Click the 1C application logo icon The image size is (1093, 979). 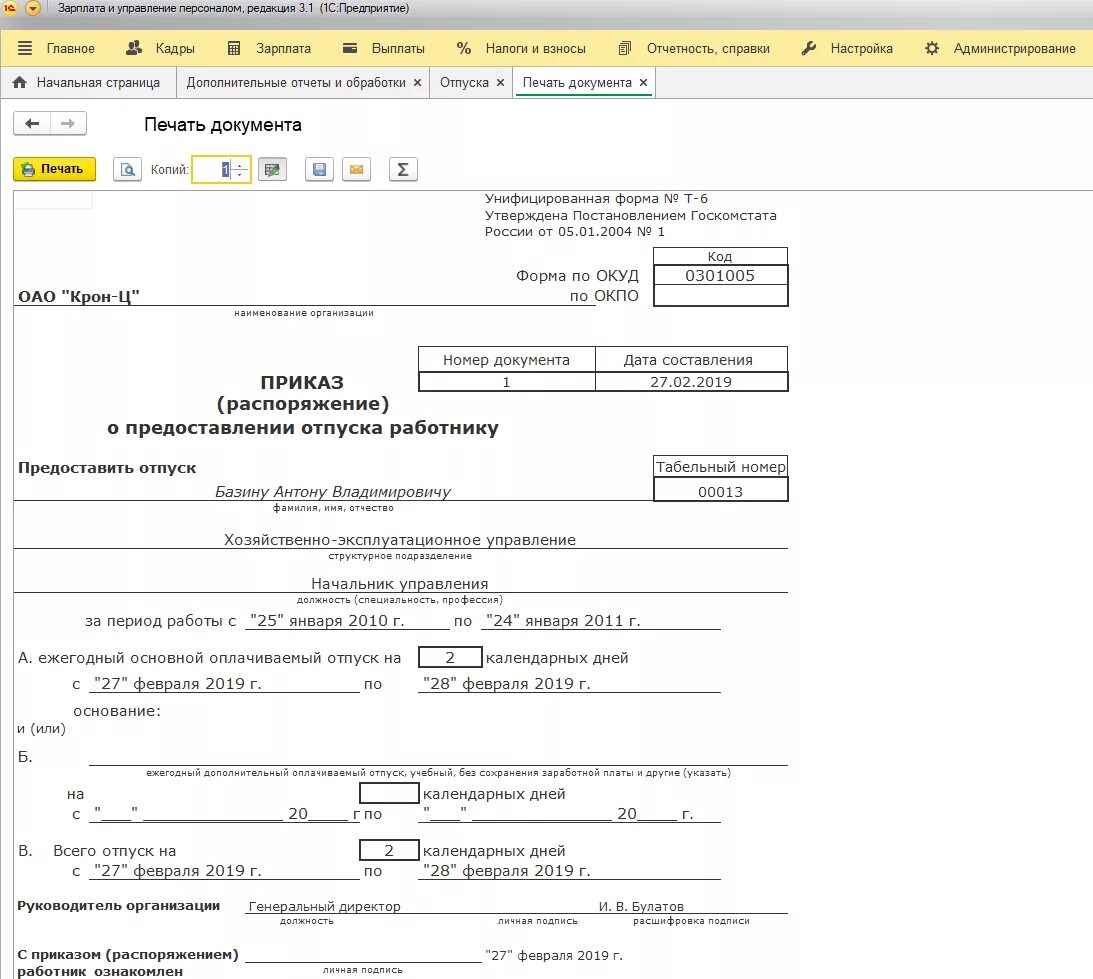pos(10,8)
